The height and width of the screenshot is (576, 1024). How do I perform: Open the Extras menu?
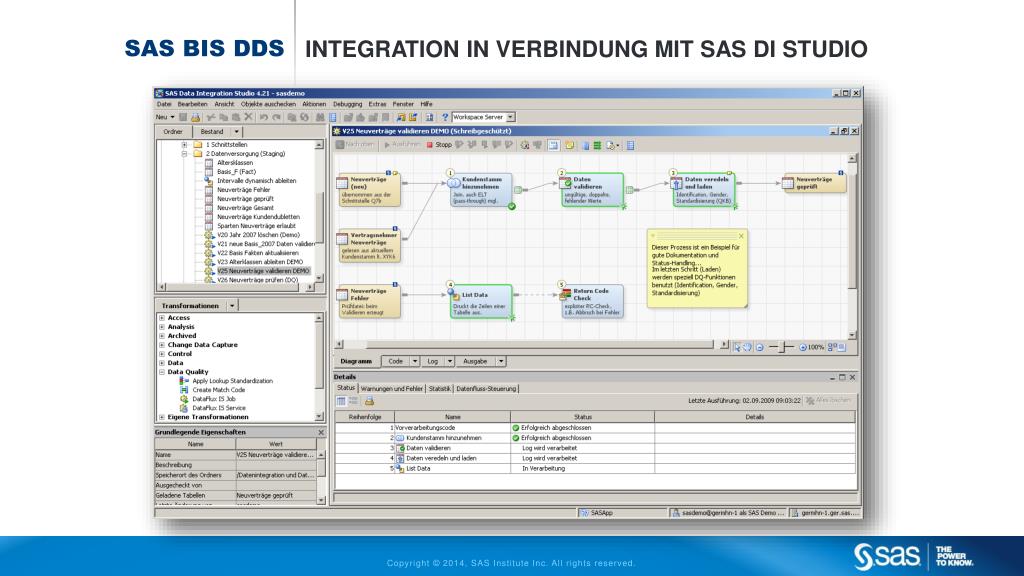pyautogui.click(x=377, y=104)
